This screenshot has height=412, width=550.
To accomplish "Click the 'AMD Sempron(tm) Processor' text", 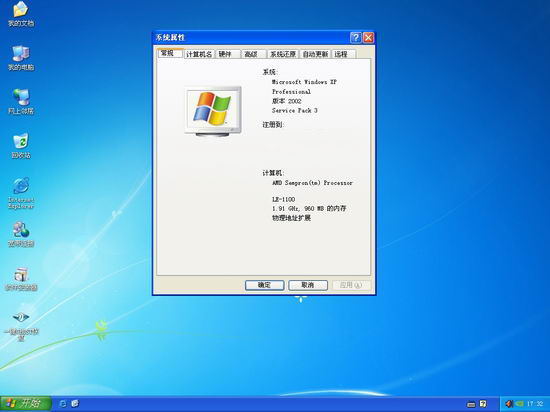I will [x=312, y=183].
